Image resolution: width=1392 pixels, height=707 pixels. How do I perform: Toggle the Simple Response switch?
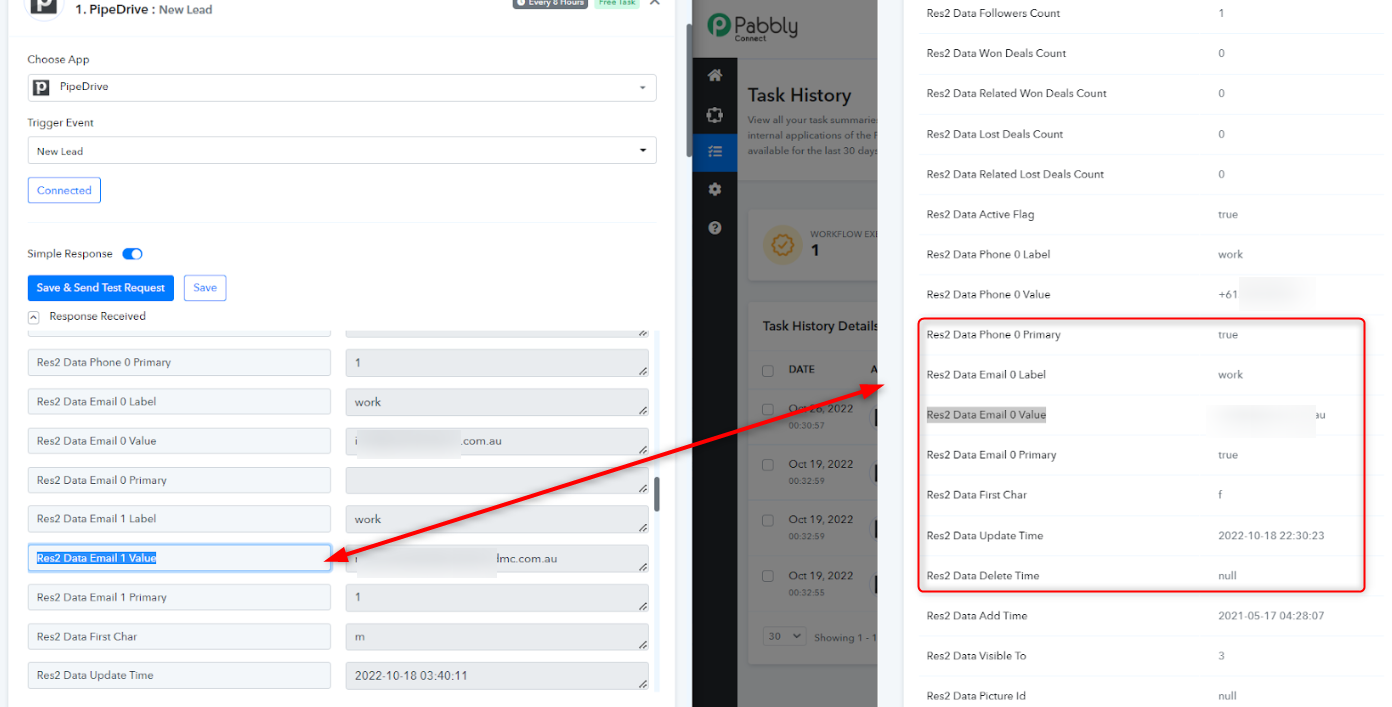point(132,254)
